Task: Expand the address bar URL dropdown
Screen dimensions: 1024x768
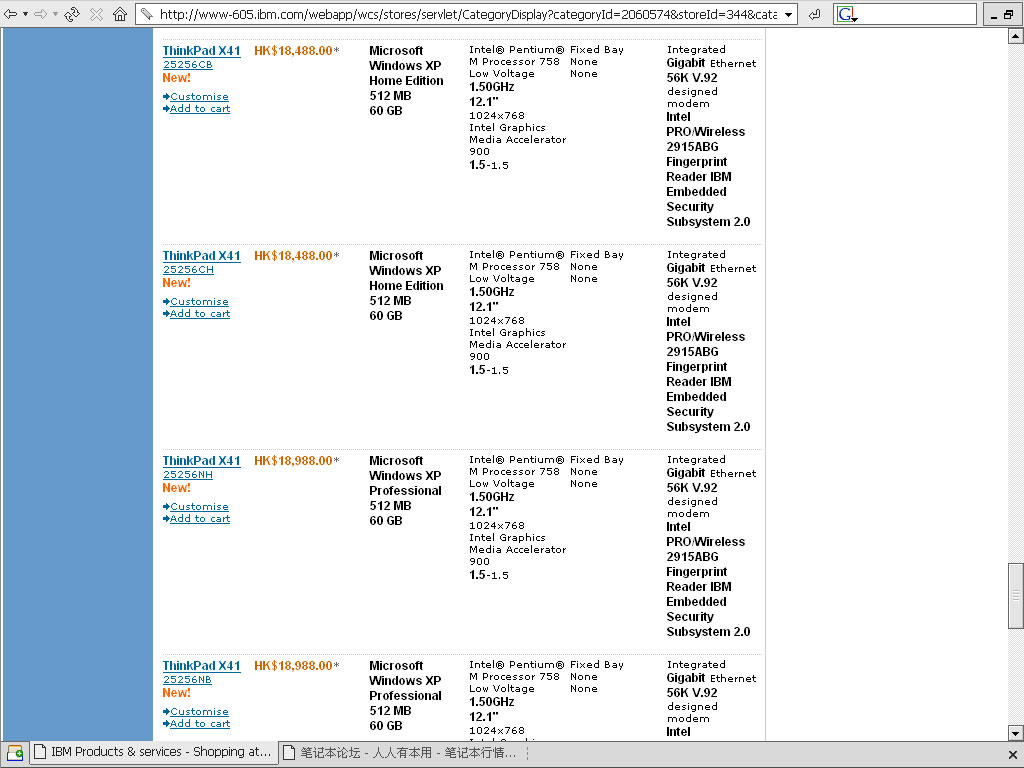Action: tap(788, 14)
